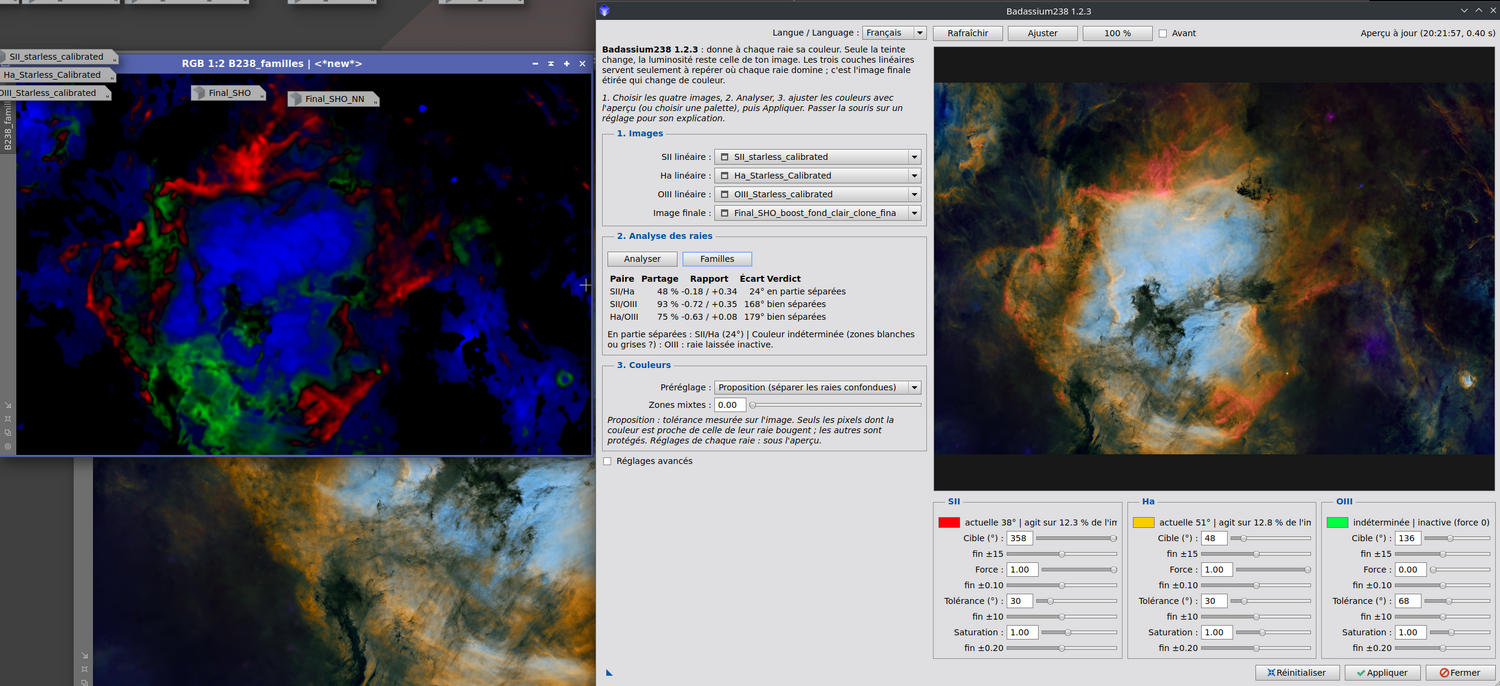Open the Langue / Language dropdown
The image size is (1500, 686).
894,33
